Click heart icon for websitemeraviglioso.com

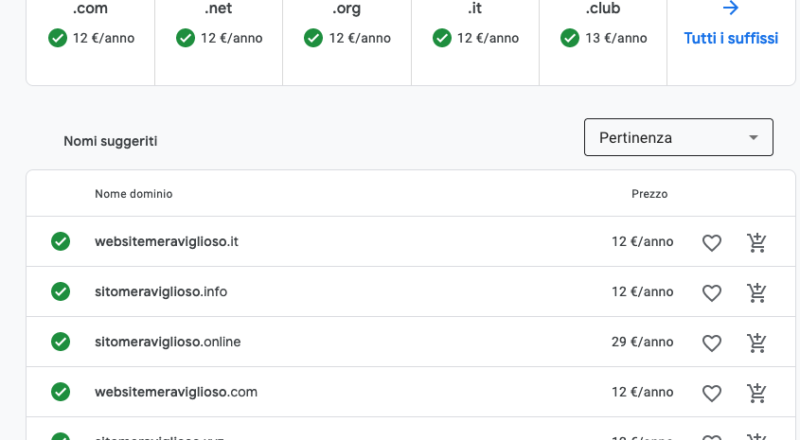tap(711, 392)
